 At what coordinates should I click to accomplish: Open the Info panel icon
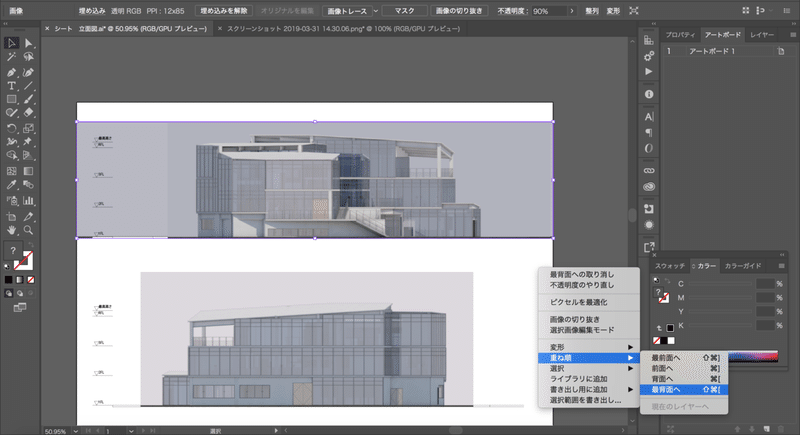coord(648,94)
